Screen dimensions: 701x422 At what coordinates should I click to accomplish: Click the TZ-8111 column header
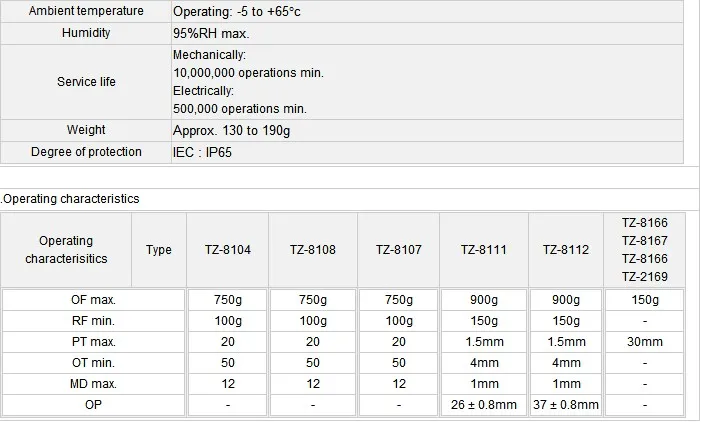[x=483, y=250]
